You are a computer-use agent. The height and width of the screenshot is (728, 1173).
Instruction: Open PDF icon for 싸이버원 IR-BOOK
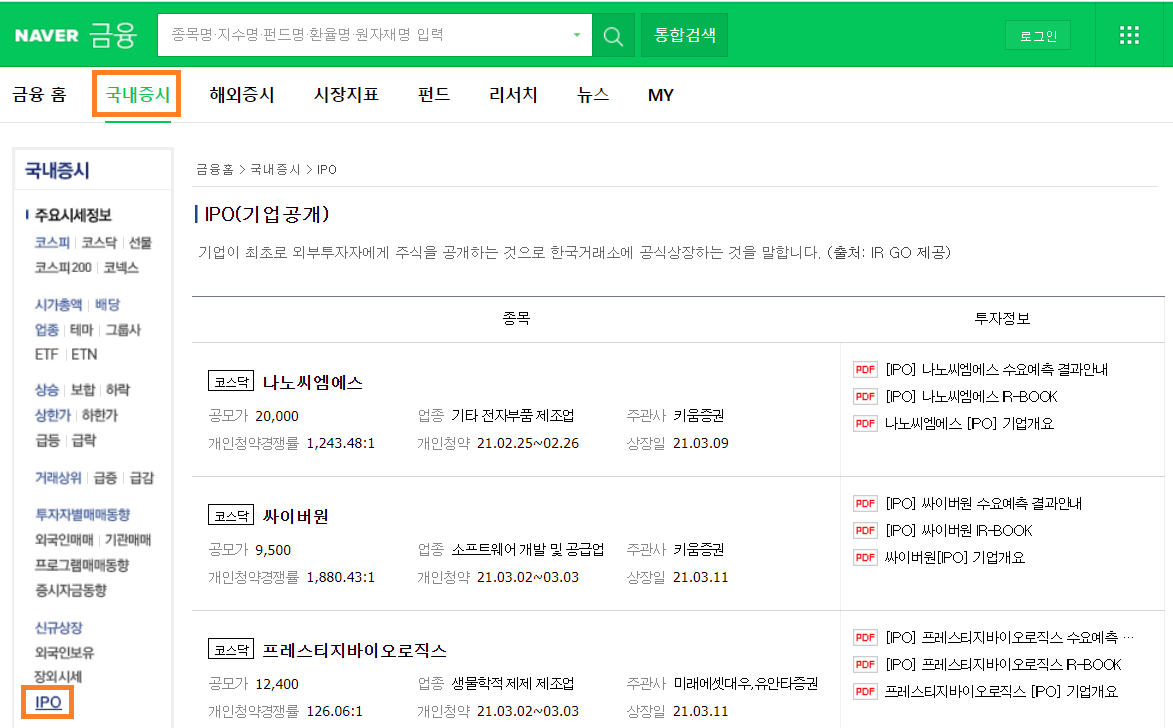[866, 530]
